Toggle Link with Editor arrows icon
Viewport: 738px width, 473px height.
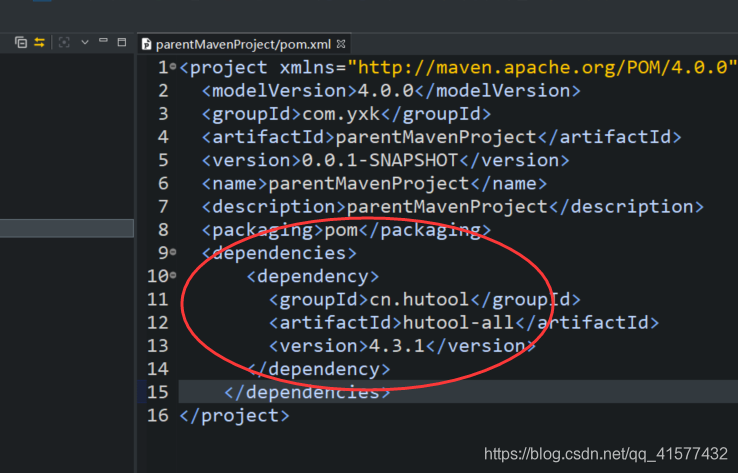(40, 42)
